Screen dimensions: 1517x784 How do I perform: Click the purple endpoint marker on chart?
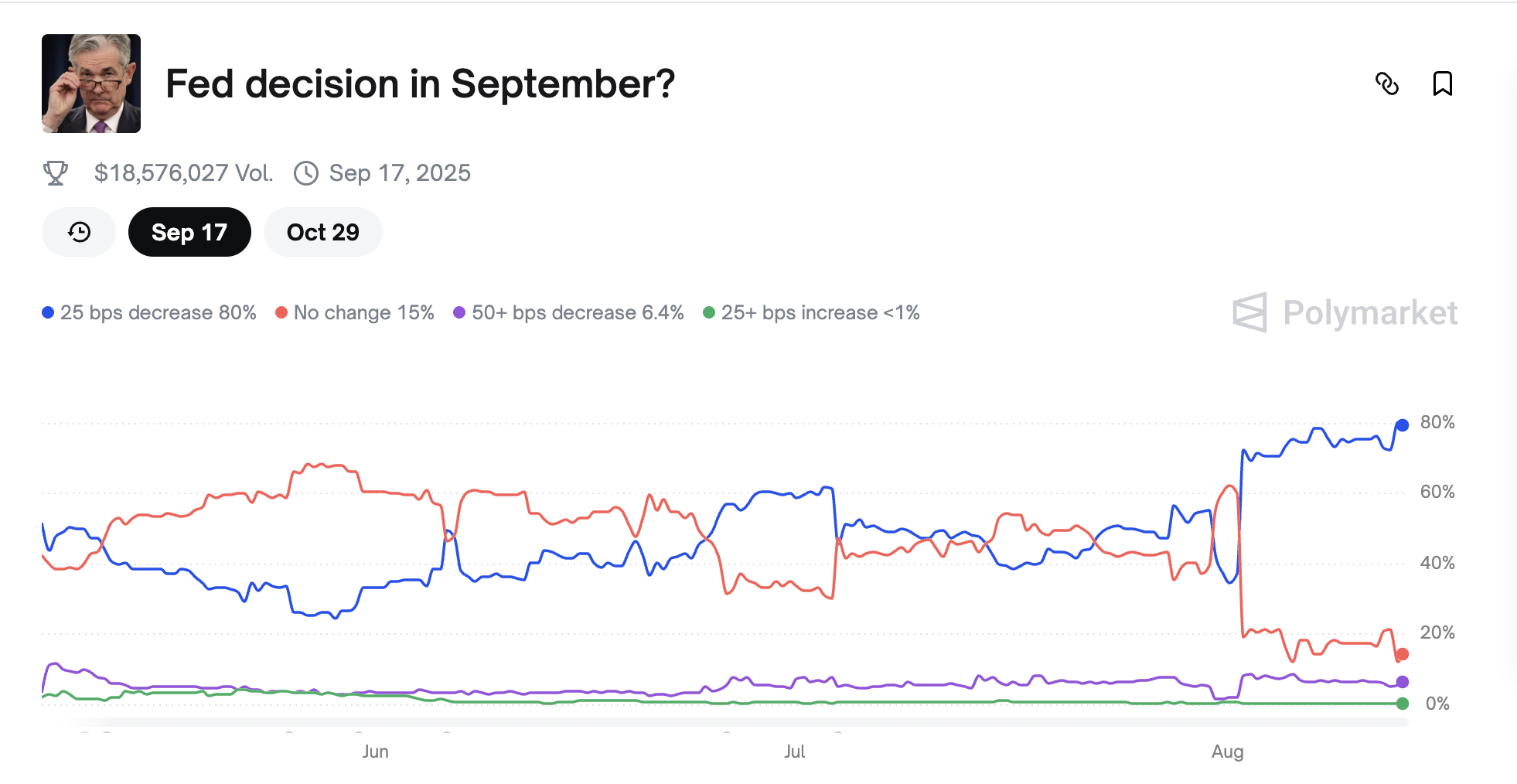pos(1402,682)
